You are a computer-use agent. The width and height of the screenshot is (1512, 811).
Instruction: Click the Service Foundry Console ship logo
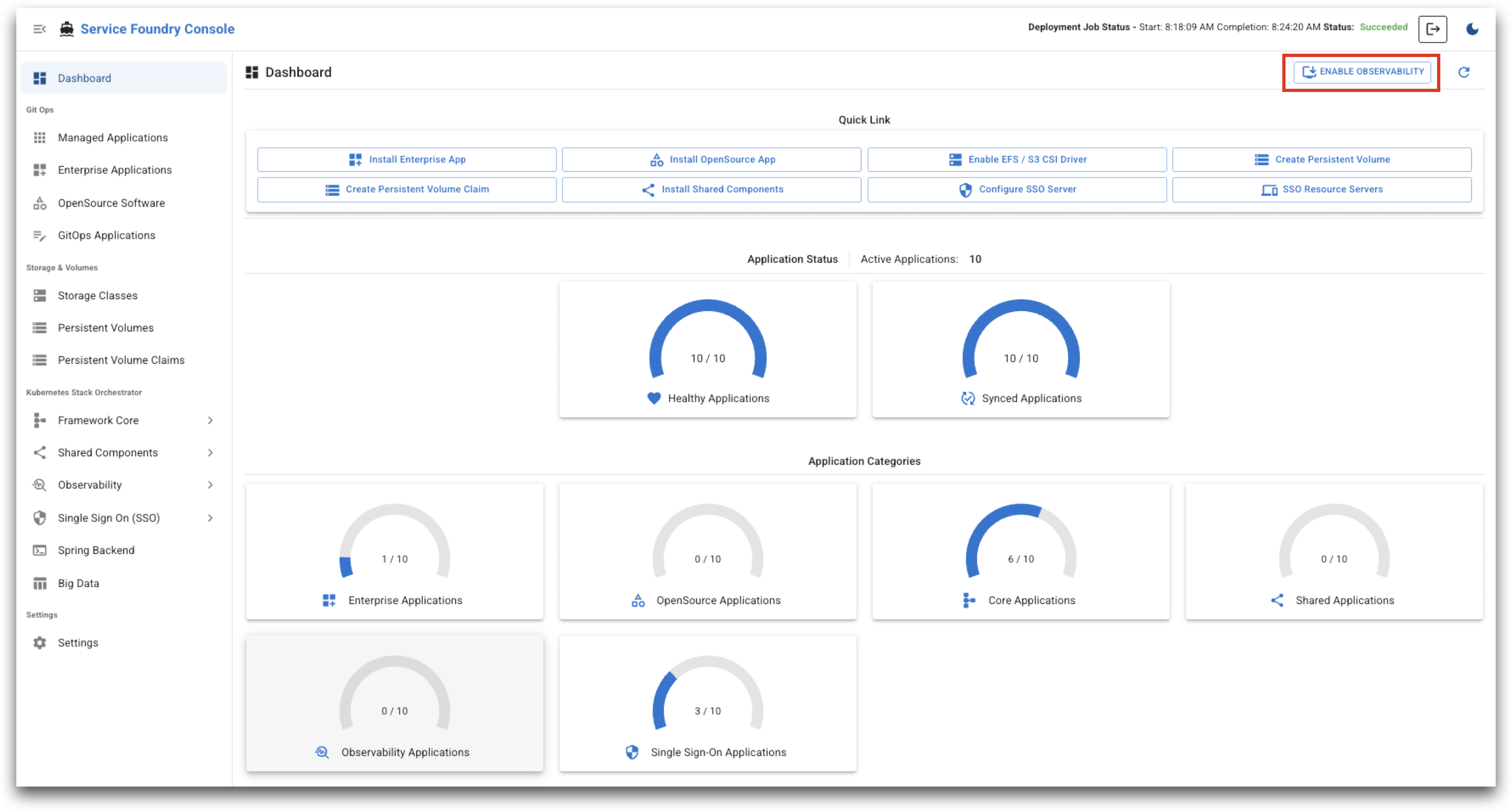point(66,28)
